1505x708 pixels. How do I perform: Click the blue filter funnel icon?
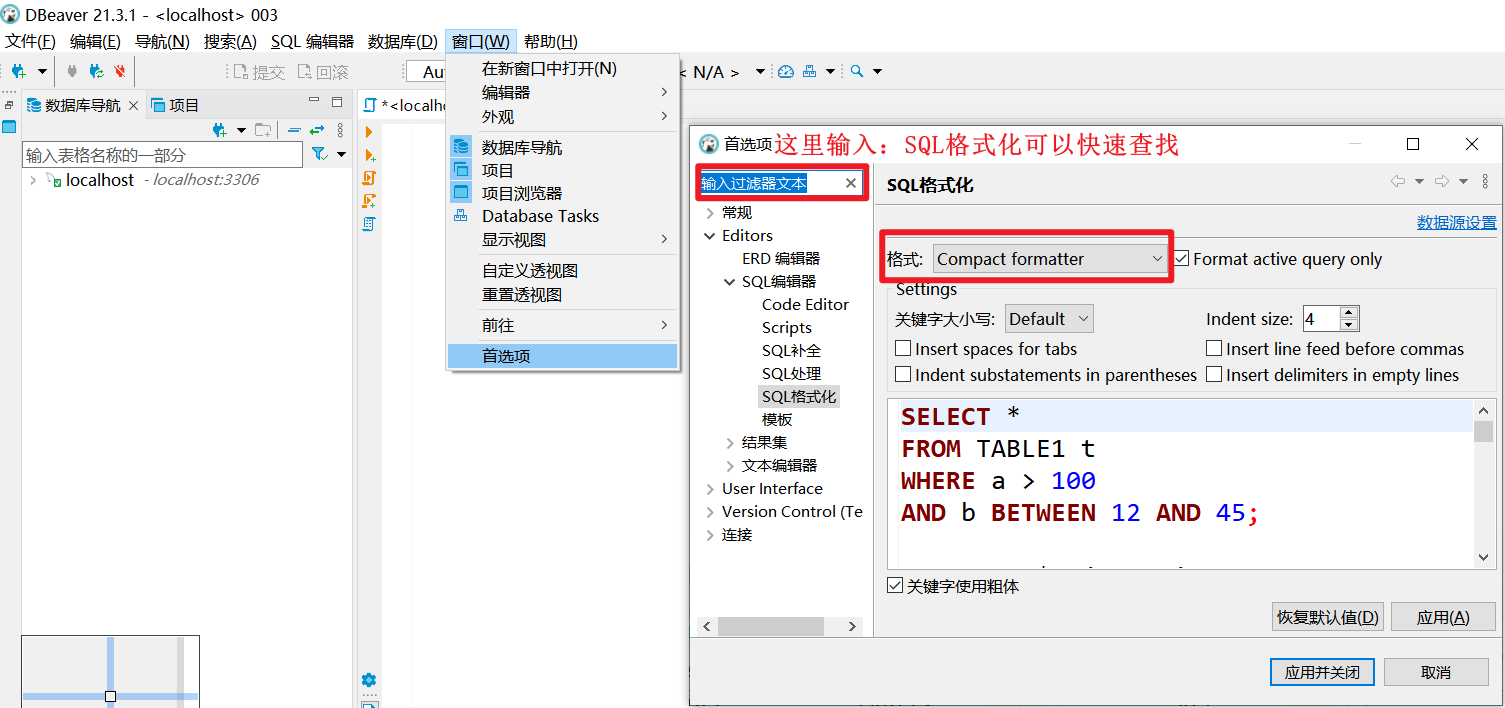pyautogui.click(x=319, y=154)
